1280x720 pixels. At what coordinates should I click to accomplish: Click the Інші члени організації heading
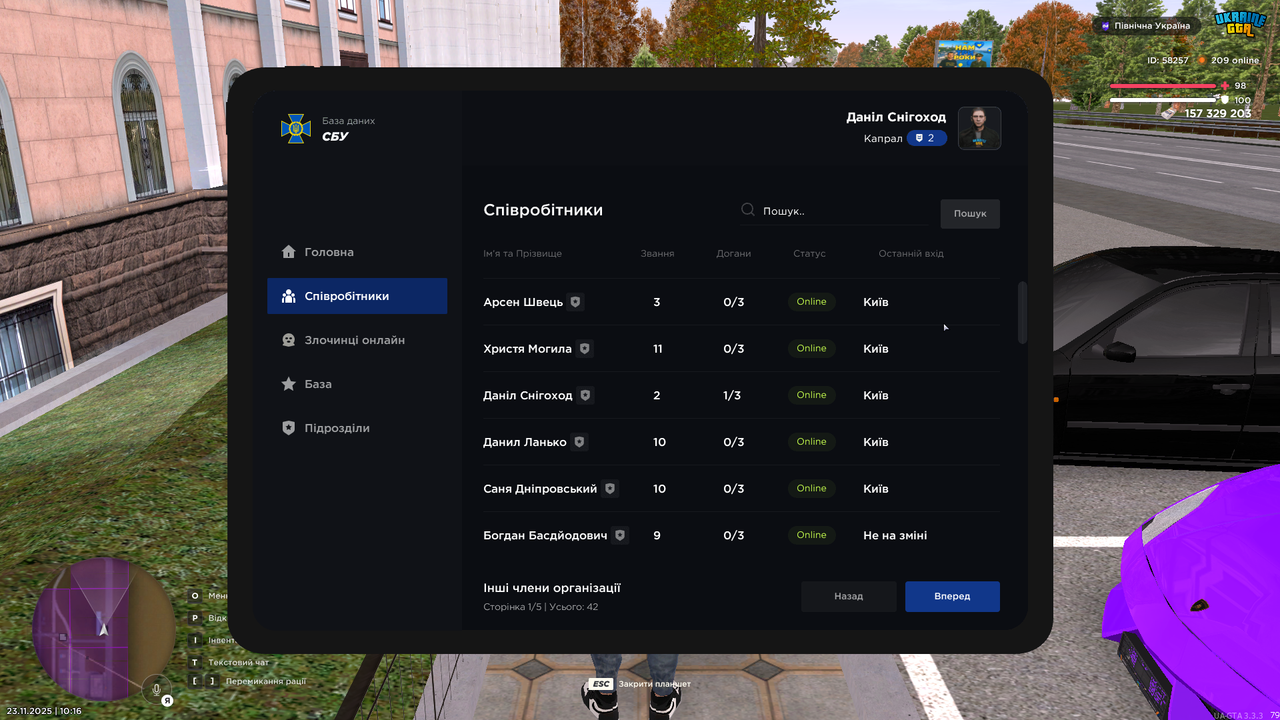point(552,588)
